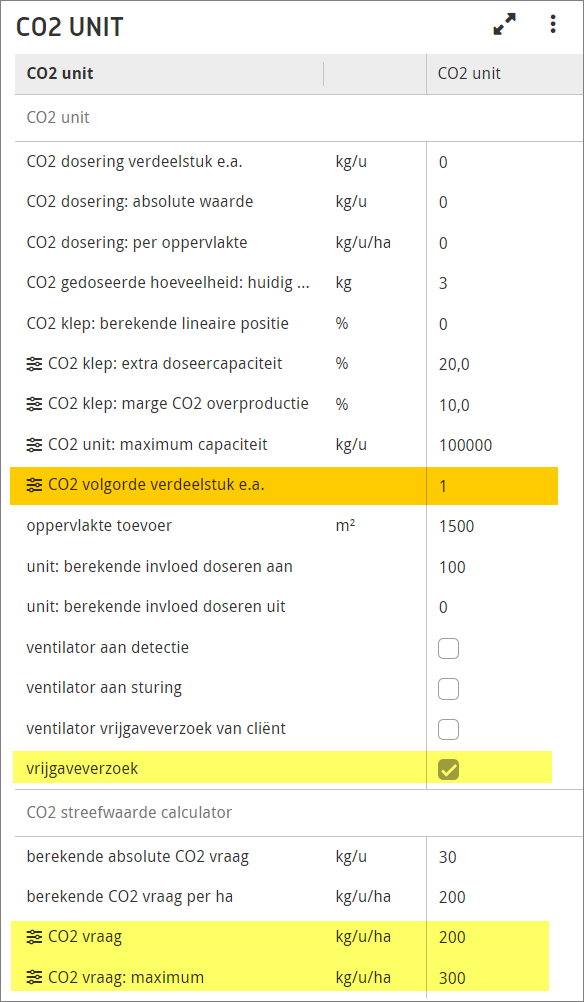Click settings icon beside CO2 unit: maximum capaciteit
This screenshot has width=584, height=1002.
click(x=34, y=445)
